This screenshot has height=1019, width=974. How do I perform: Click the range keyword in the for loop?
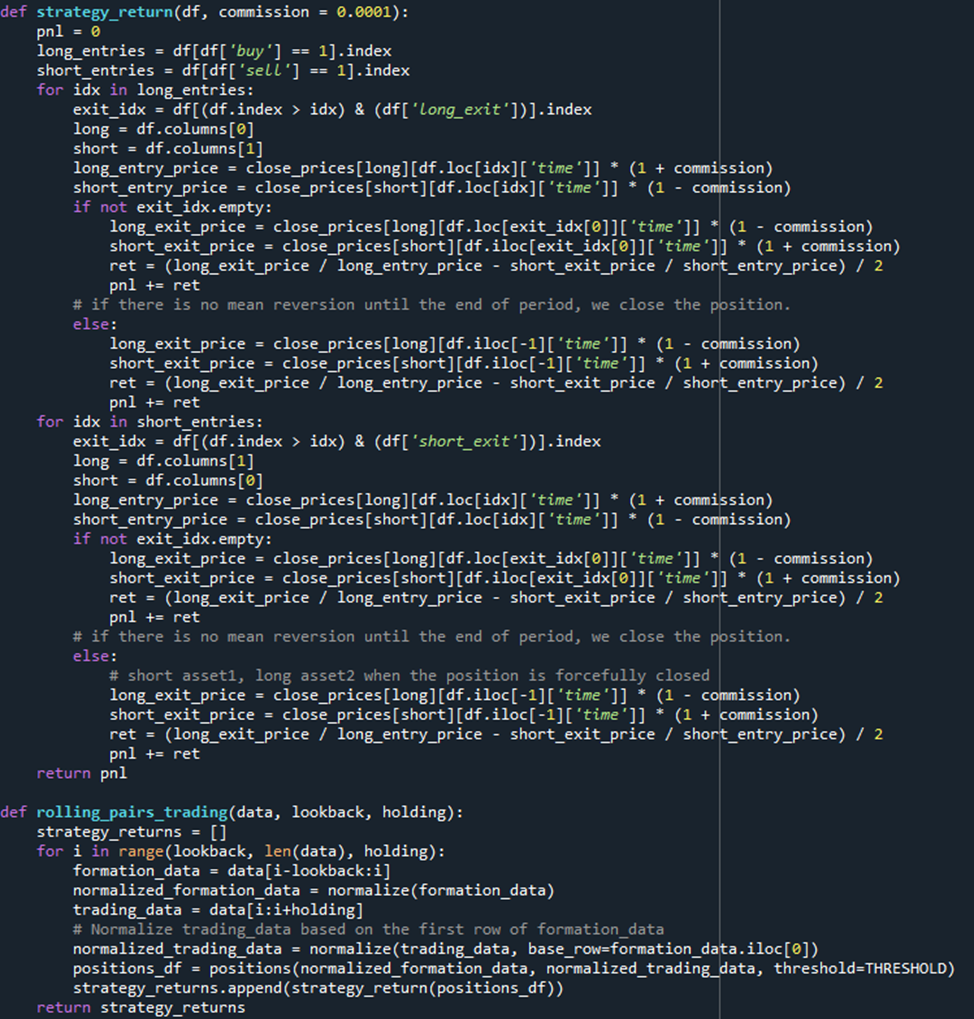[141, 851]
